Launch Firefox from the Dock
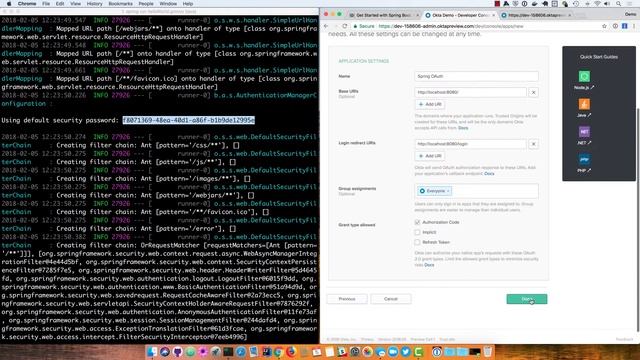Image resolution: width=640 pixels, height=360 pixels. pyautogui.click(x=291, y=351)
